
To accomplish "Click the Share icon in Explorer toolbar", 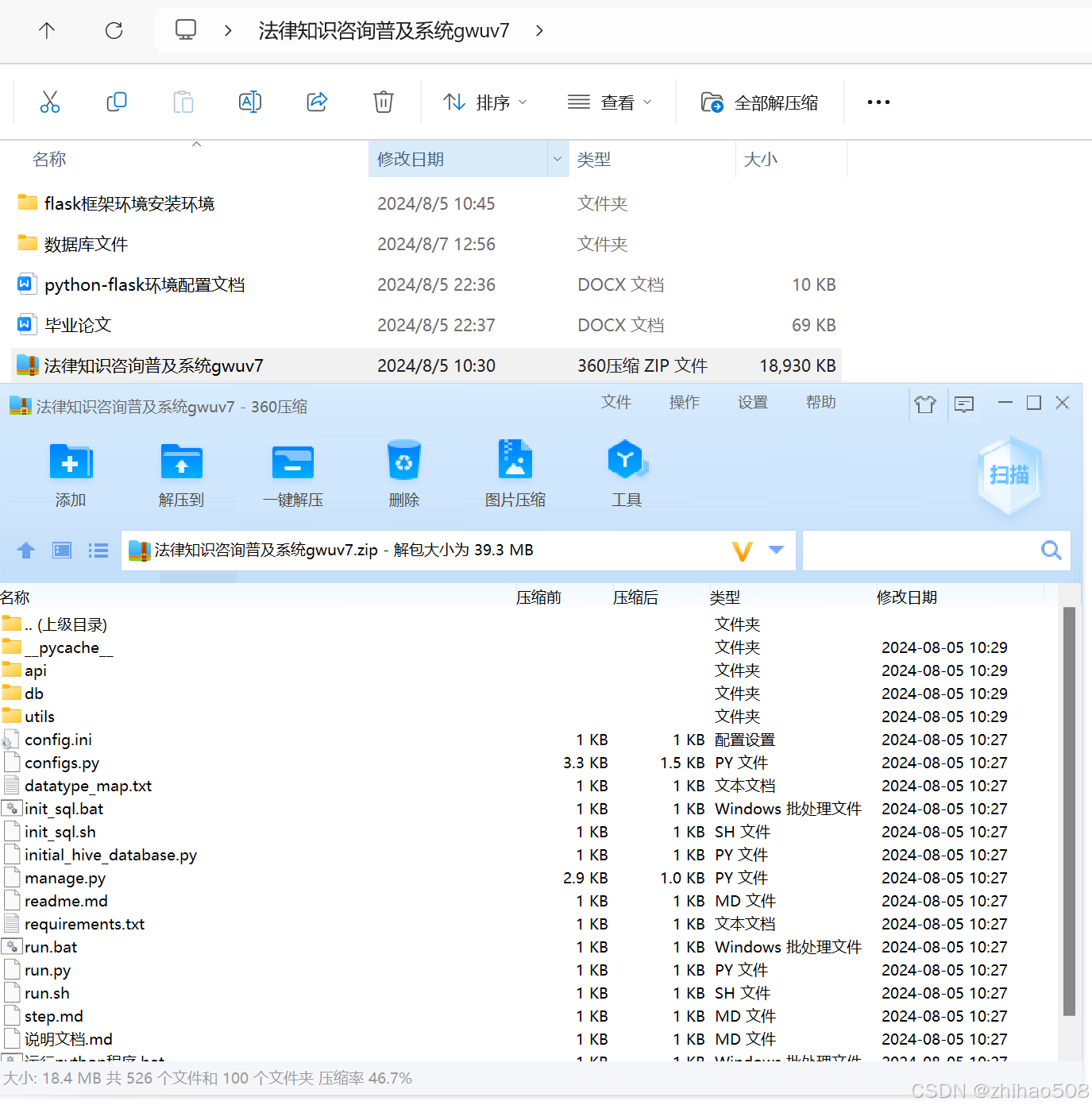I will coord(317,102).
